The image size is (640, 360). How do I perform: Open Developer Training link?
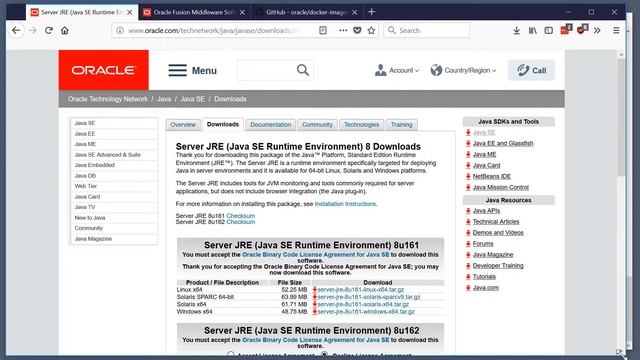tap(498, 266)
